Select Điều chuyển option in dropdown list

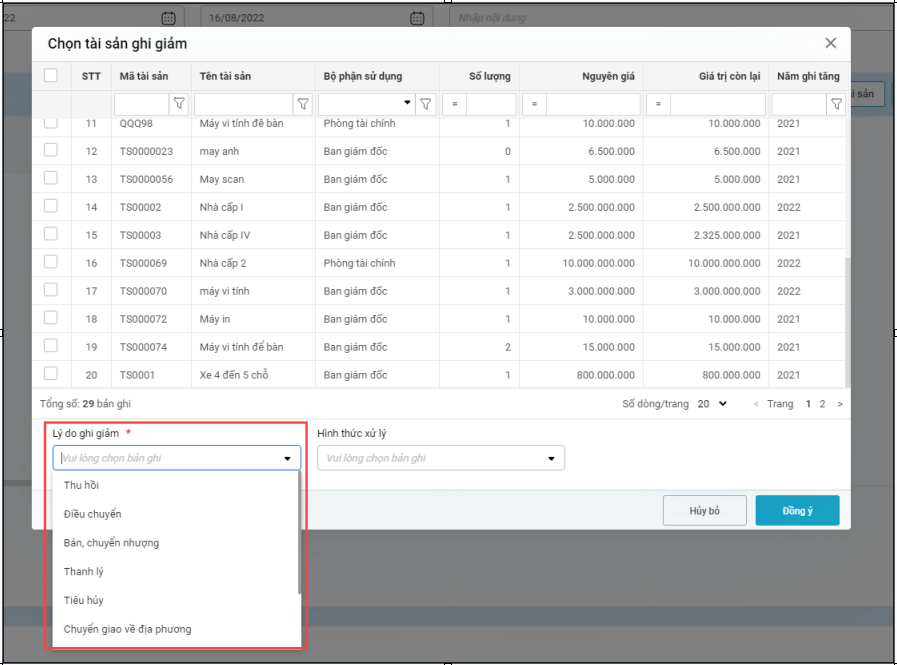tap(92, 514)
